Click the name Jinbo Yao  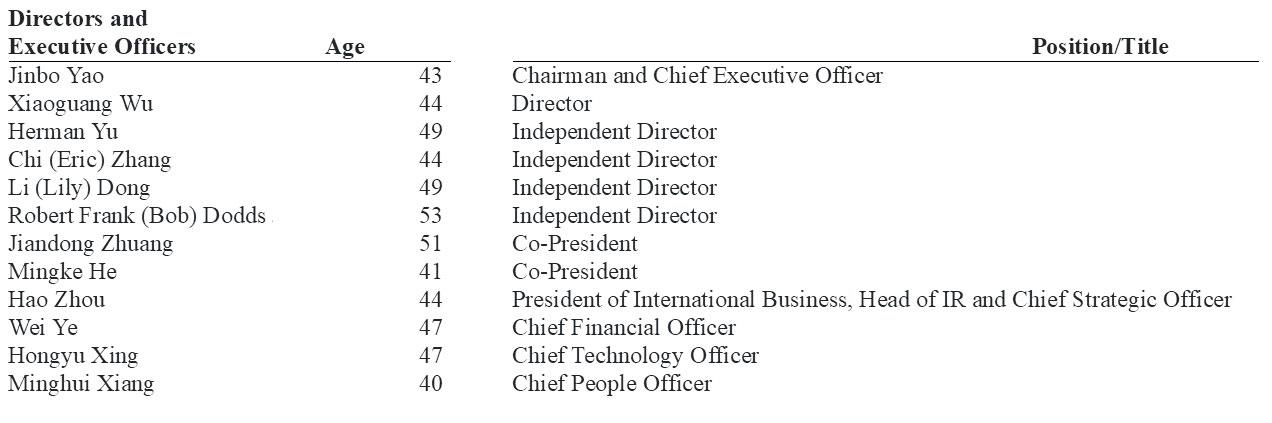click(x=56, y=76)
